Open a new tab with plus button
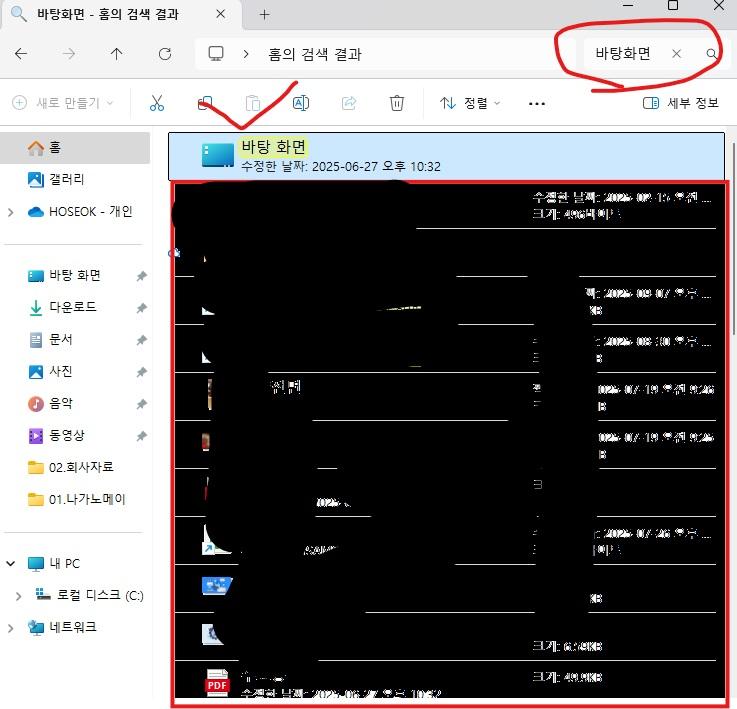 [265, 15]
